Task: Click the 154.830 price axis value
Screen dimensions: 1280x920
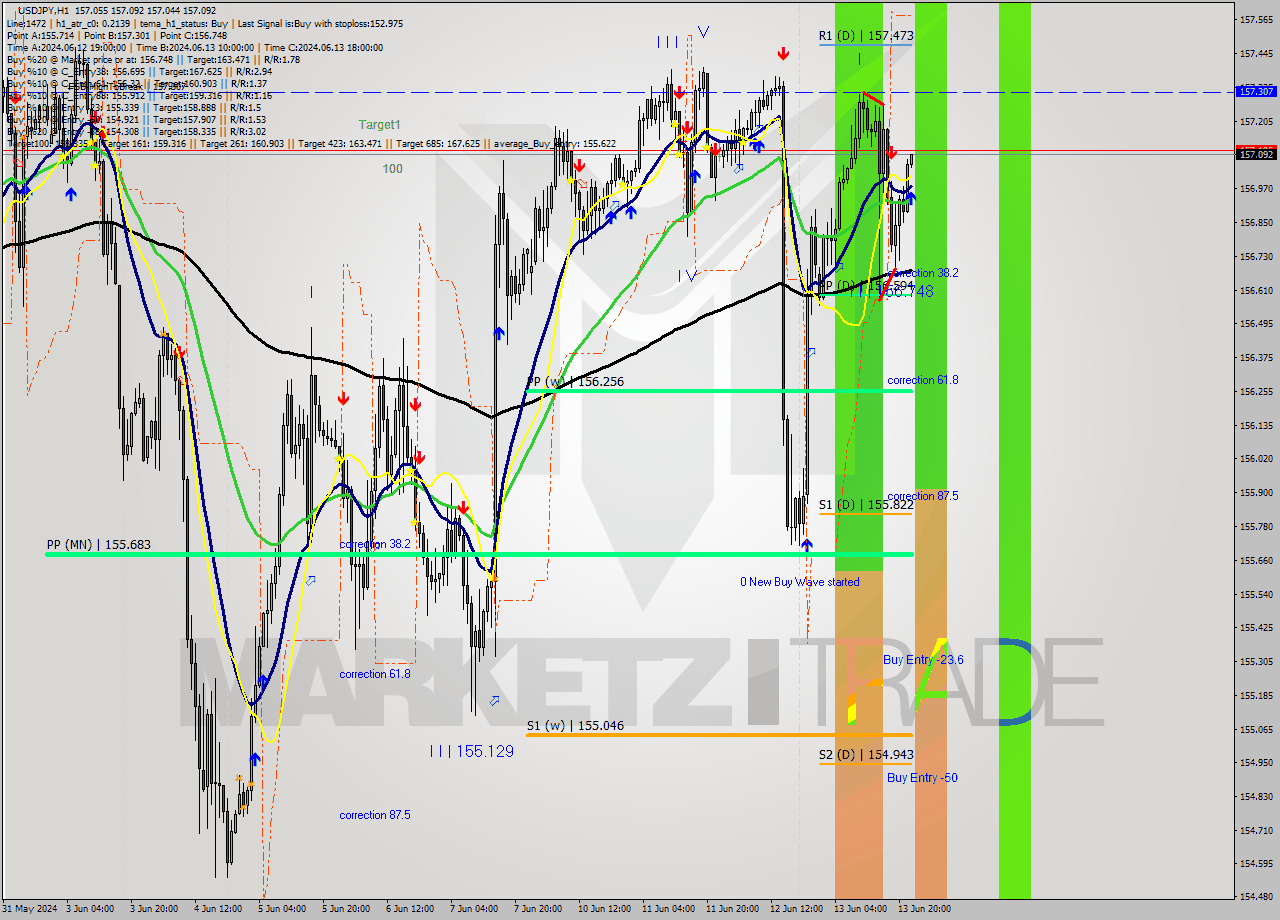Action: 1256,796
